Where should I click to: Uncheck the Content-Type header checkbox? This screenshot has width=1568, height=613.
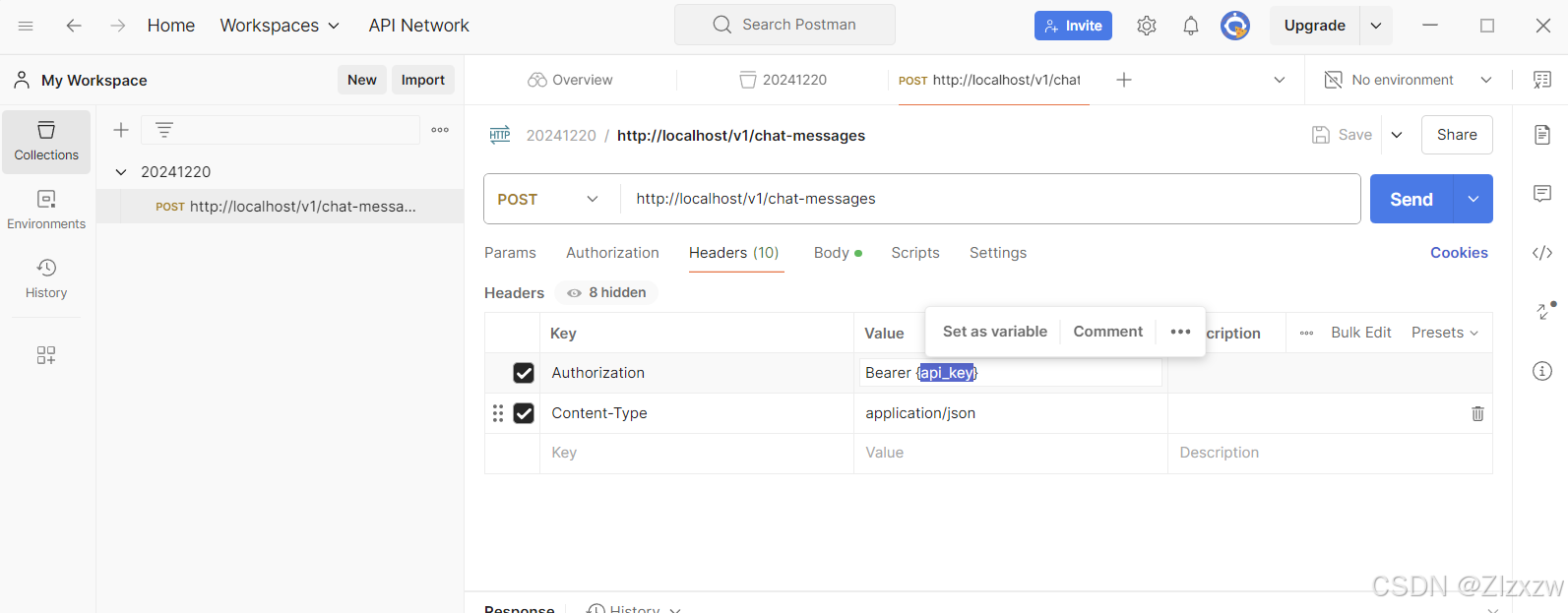coord(524,413)
